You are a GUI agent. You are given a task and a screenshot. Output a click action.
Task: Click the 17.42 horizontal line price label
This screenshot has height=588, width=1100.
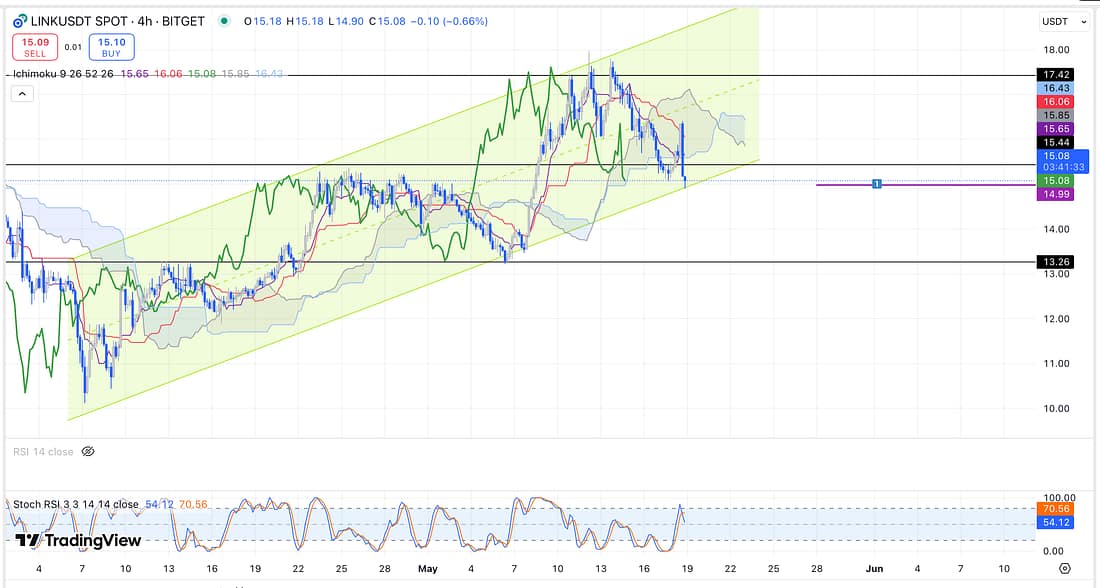[x=1057, y=75]
